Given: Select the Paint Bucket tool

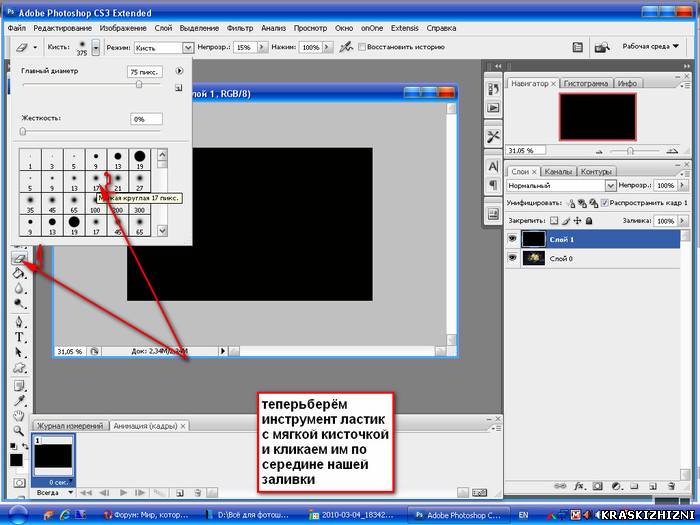Looking at the screenshot, I should pos(19,273).
